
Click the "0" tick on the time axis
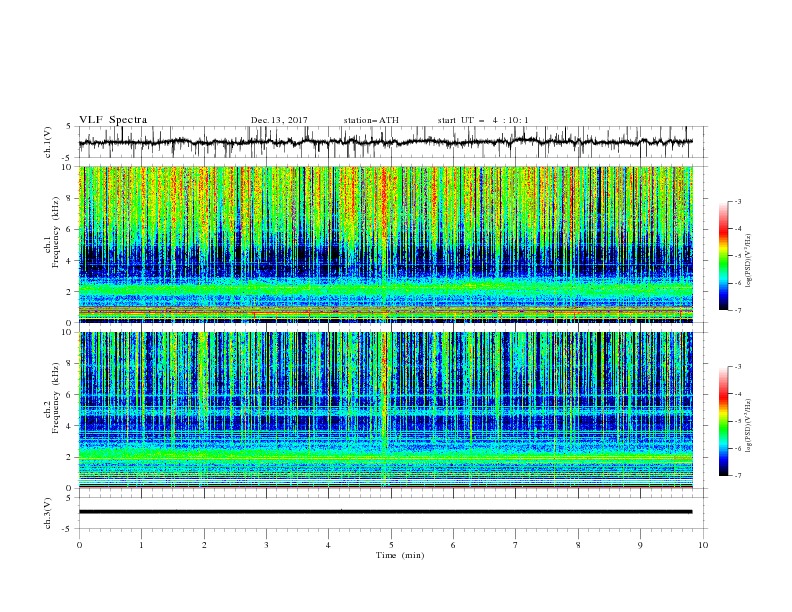click(x=79, y=545)
